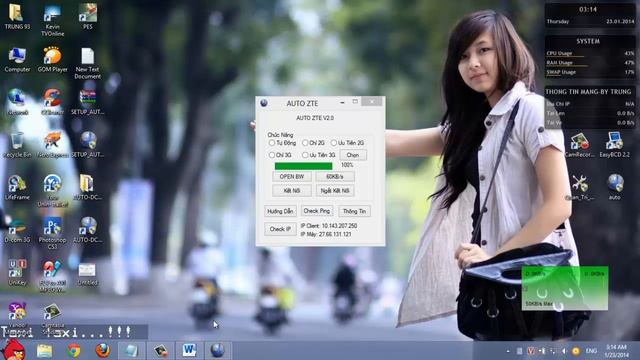Select the TRUNG 93 folder icon
The height and width of the screenshot is (360, 640).
click(x=17, y=16)
